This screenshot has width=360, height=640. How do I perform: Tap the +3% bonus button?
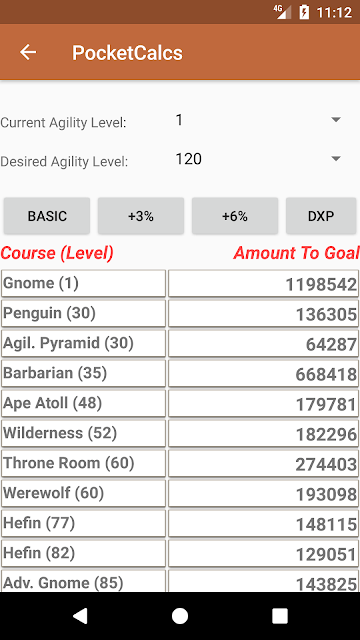141,216
